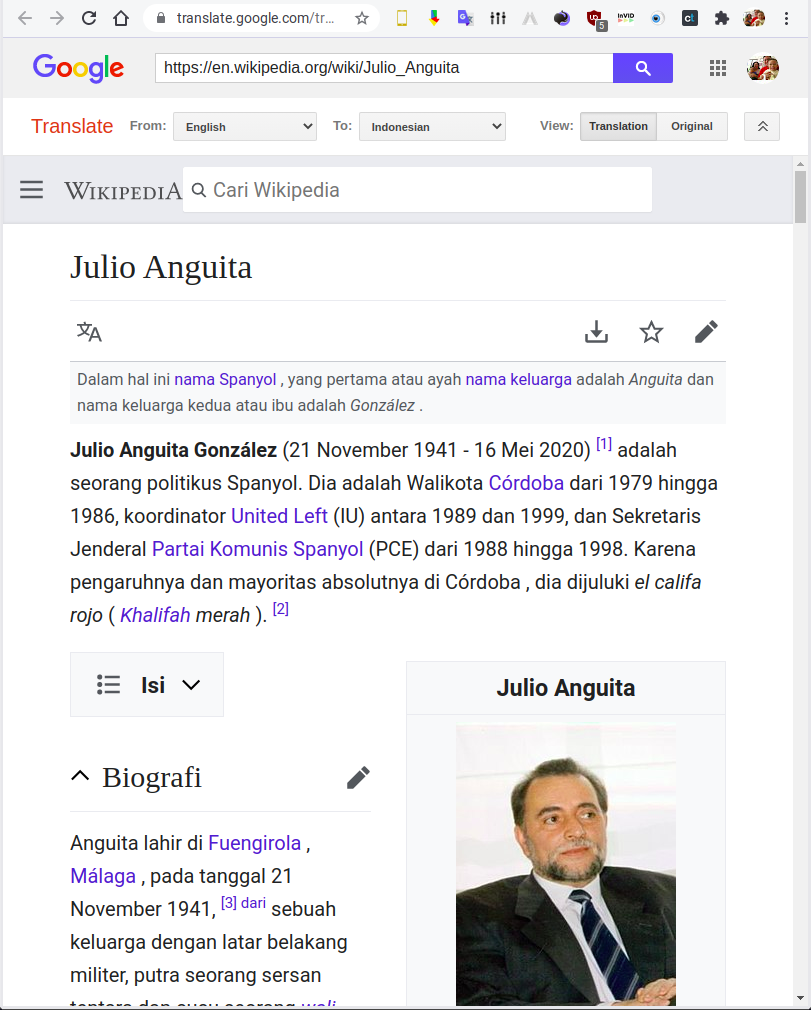Viewport: 811px width, 1010px height.
Task: Bookmark this page with the star icon
Action: point(362,19)
